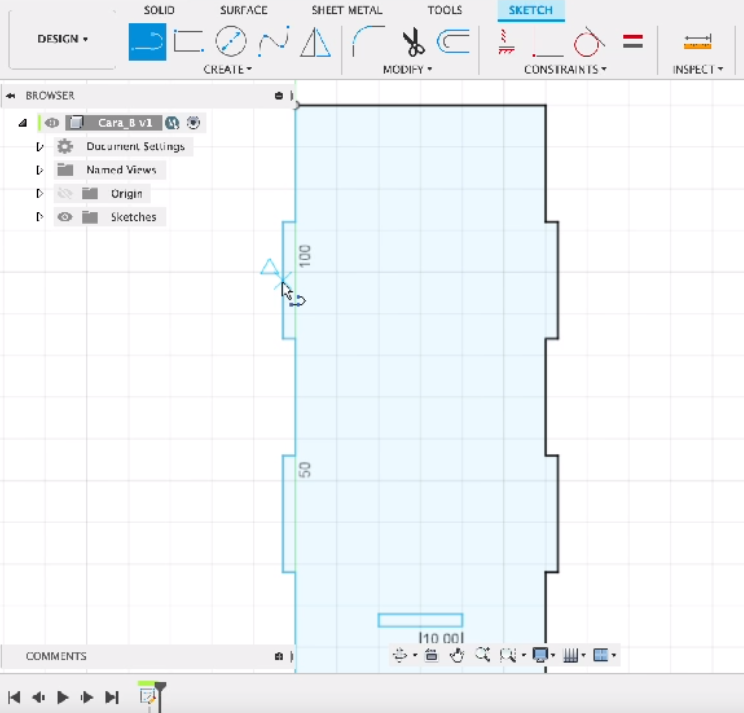Step forward one timeline feature
The image size is (744, 713).
pyautogui.click(x=87, y=697)
